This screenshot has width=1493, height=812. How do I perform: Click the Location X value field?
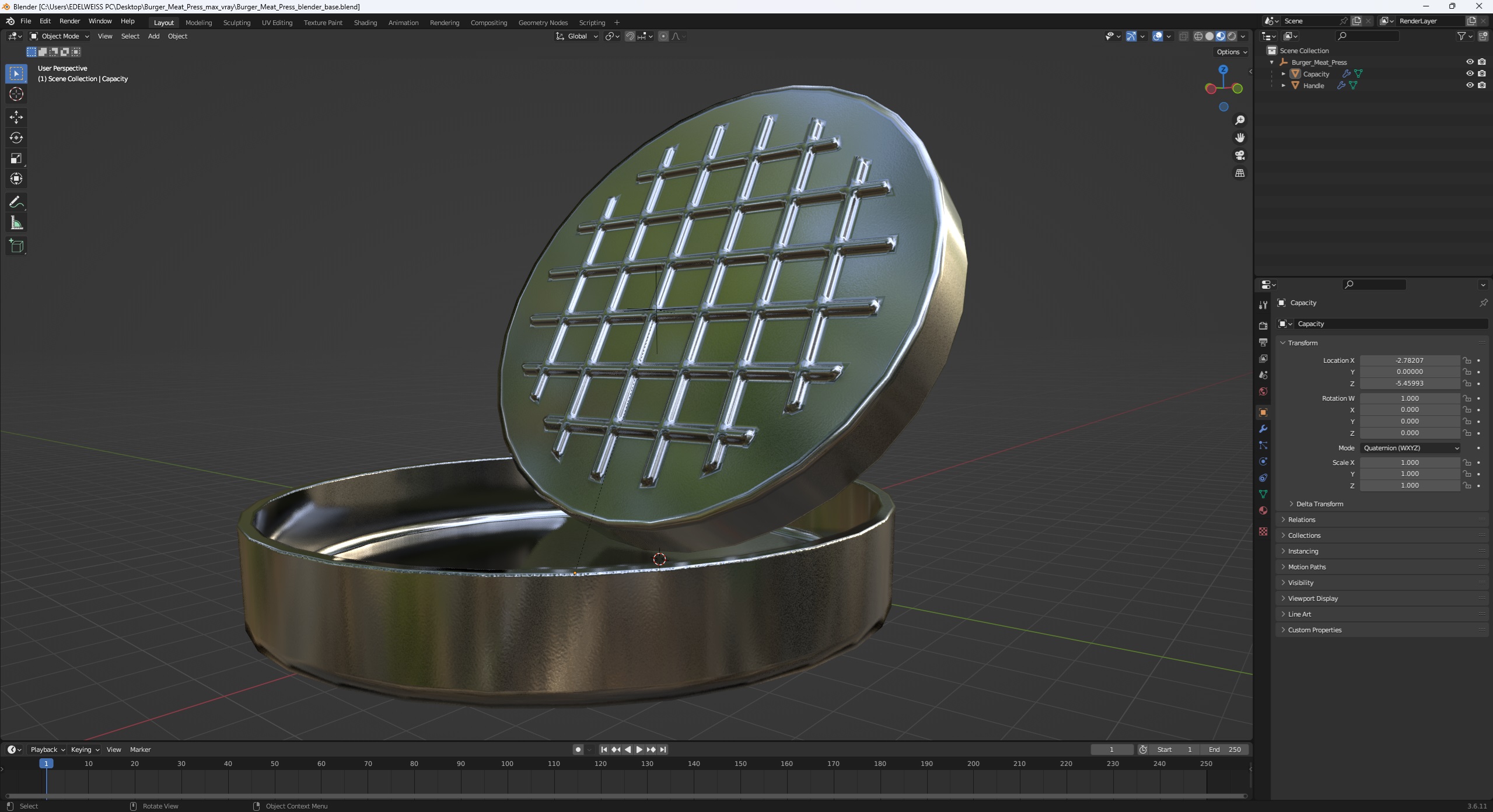click(1410, 360)
